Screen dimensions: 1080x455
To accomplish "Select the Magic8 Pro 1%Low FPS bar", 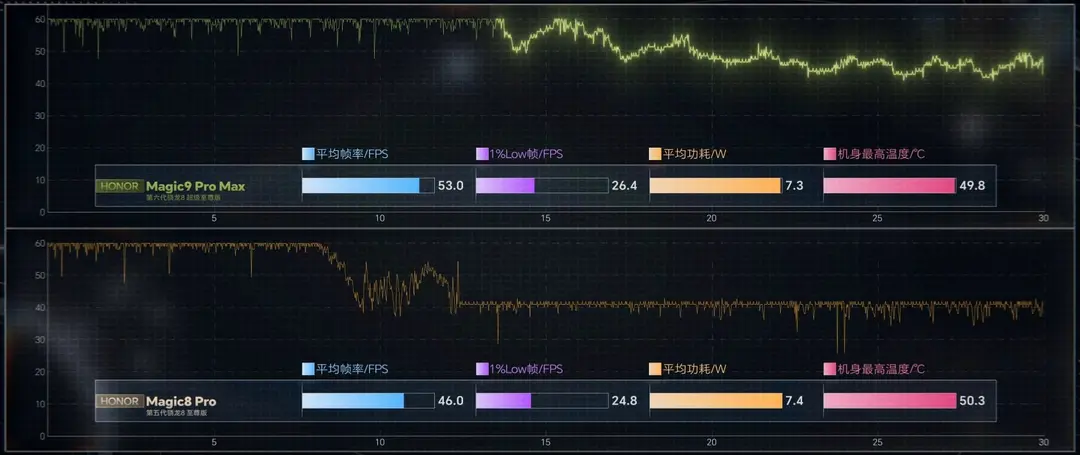I will pyautogui.click(x=542, y=401).
